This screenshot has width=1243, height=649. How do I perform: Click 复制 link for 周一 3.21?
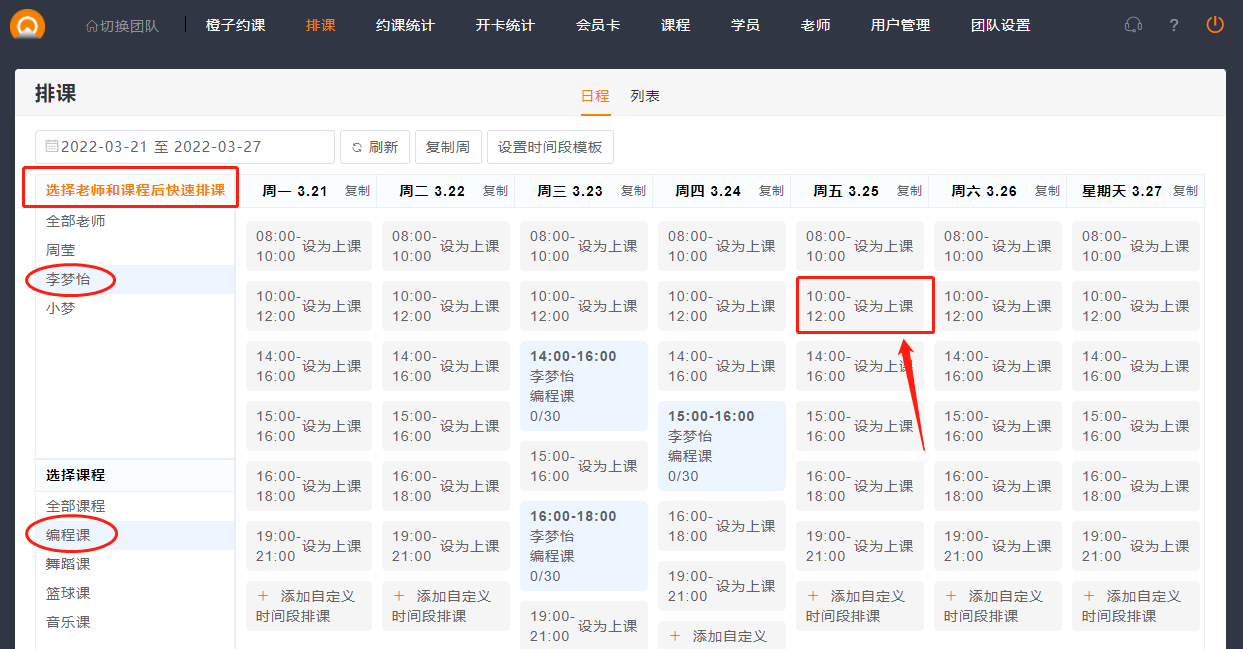click(x=357, y=191)
